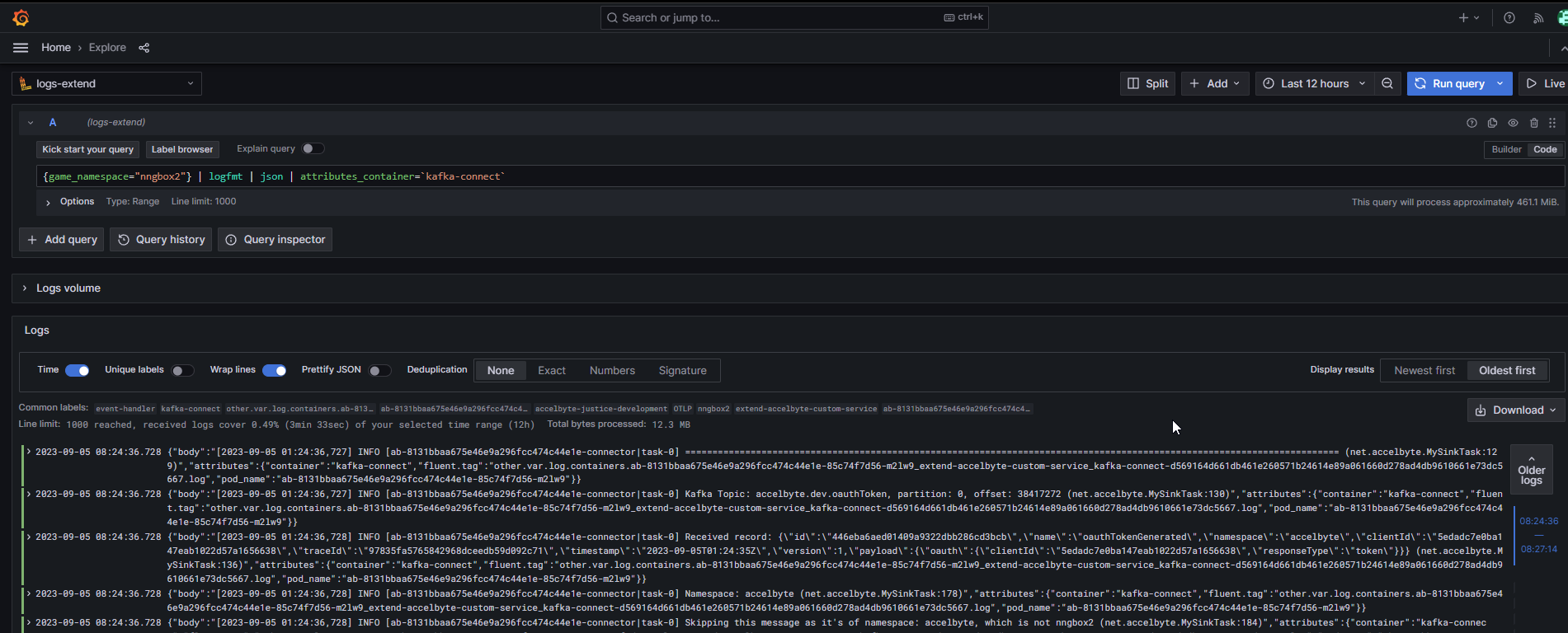1568x633 pixels.
Task: Switch to Builder query mode
Action: [x=1506, y=149]
